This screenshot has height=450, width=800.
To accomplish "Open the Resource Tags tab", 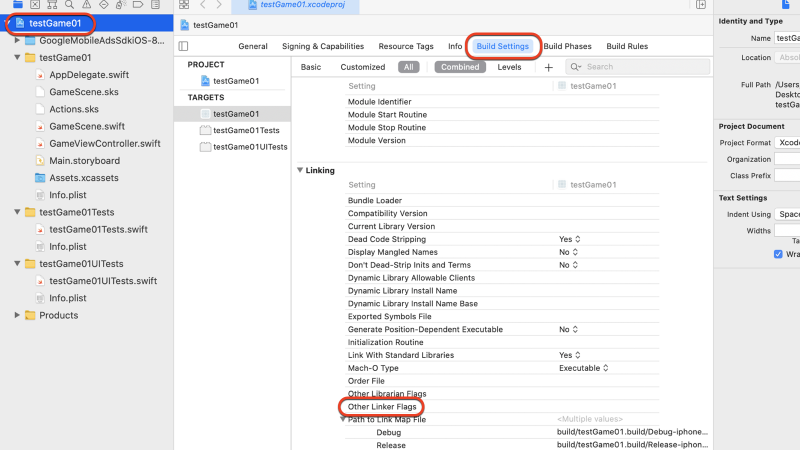I will [406, 46].
